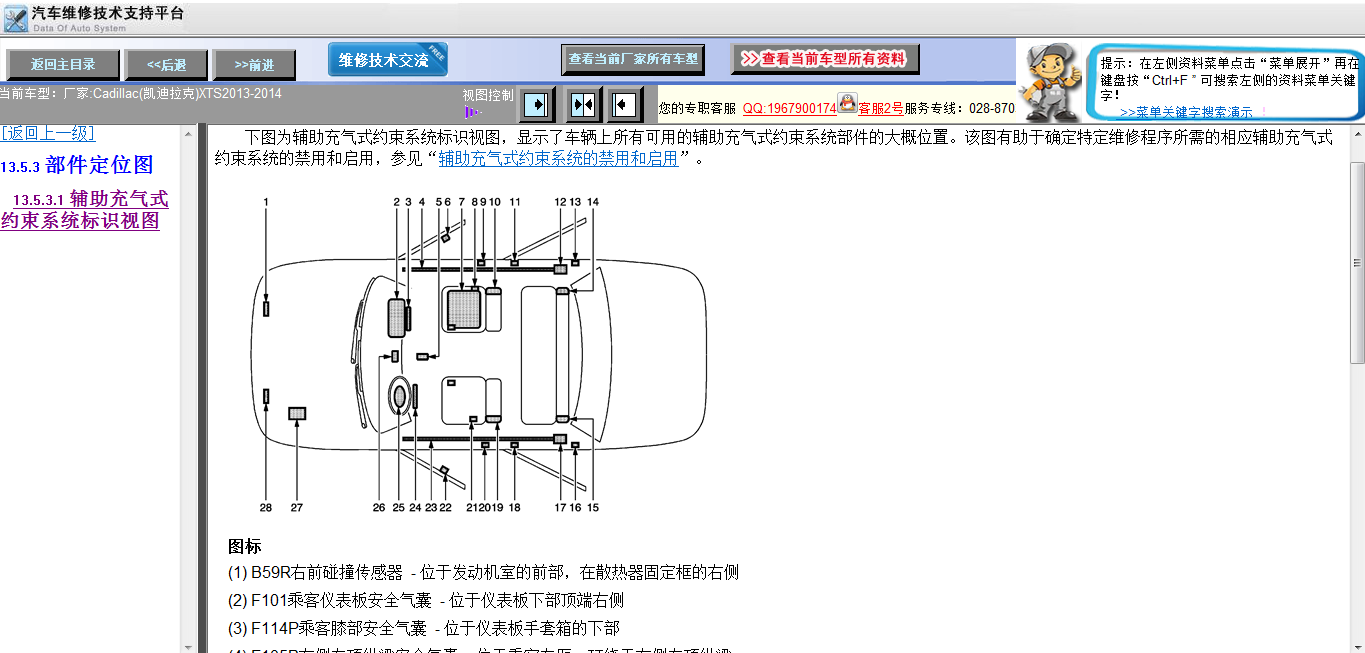Image resolution: width=1365 pixels, height=653 pixels.
Task: Click 服务专线:028-870 phone text
Action: tap(960, 108)
